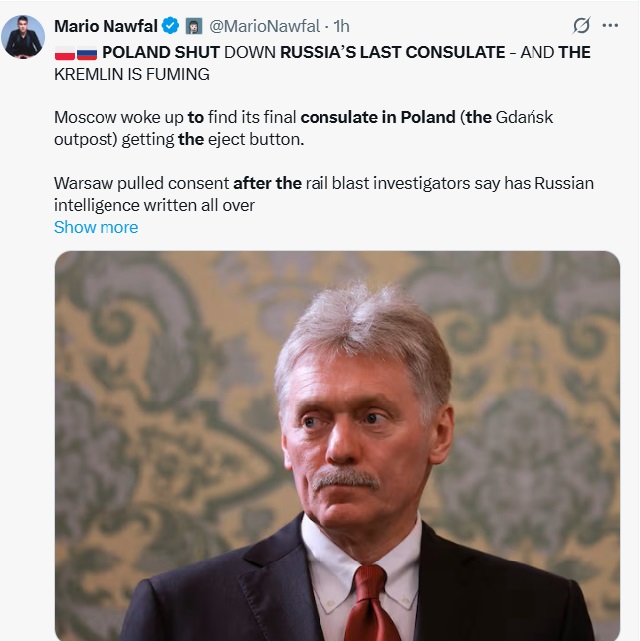Expand the post with Show more

tap(96, 227)
